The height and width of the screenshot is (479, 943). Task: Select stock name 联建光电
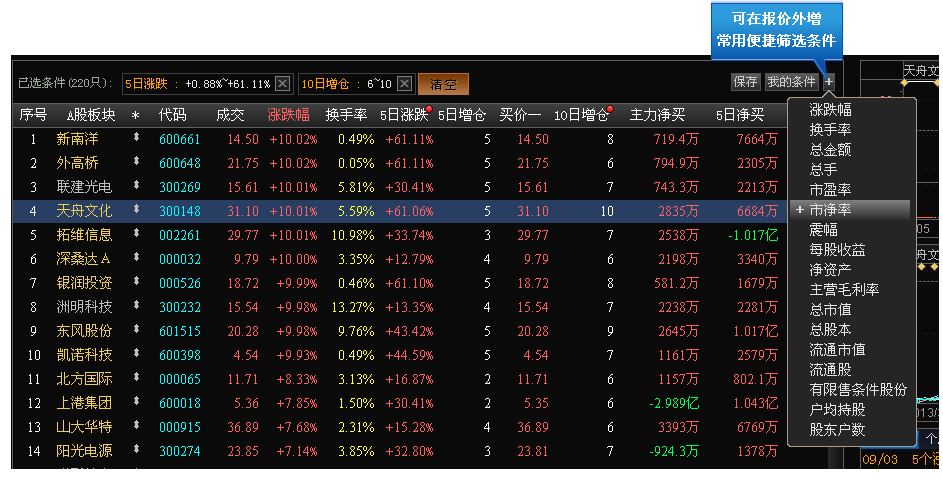tap(84, 187)
